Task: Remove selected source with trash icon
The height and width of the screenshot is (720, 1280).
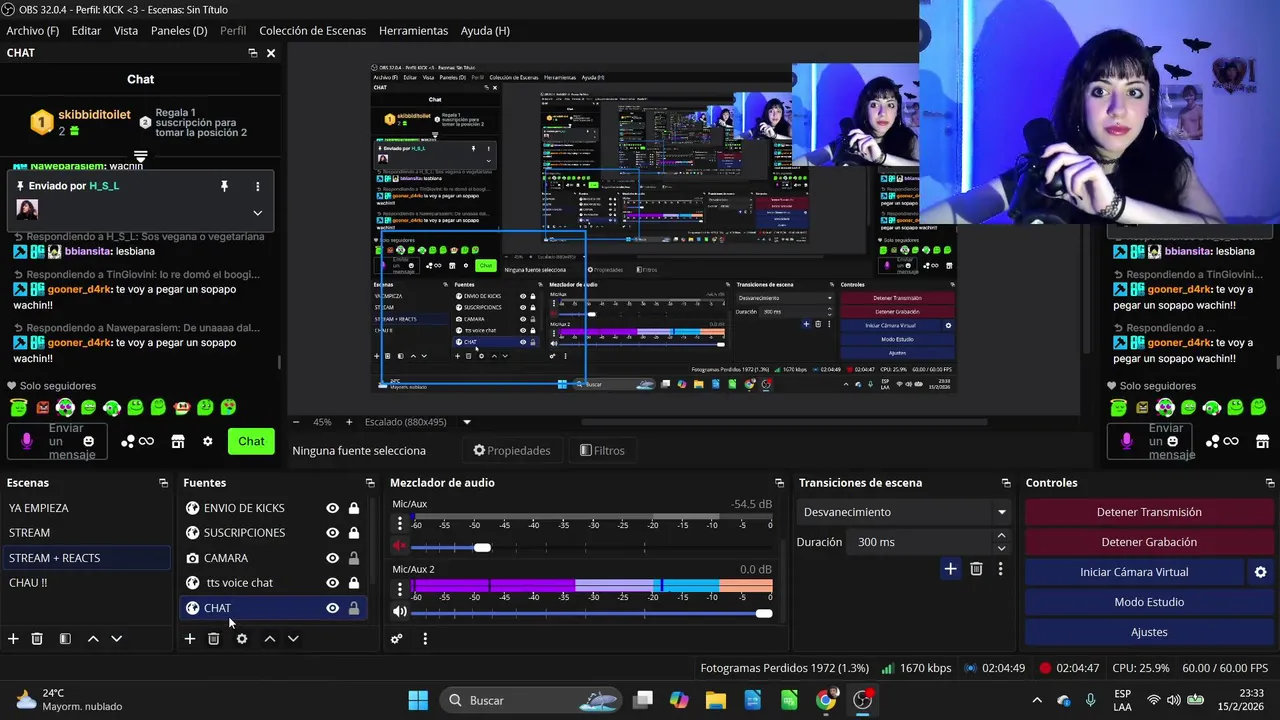Action: pos(213,639)
